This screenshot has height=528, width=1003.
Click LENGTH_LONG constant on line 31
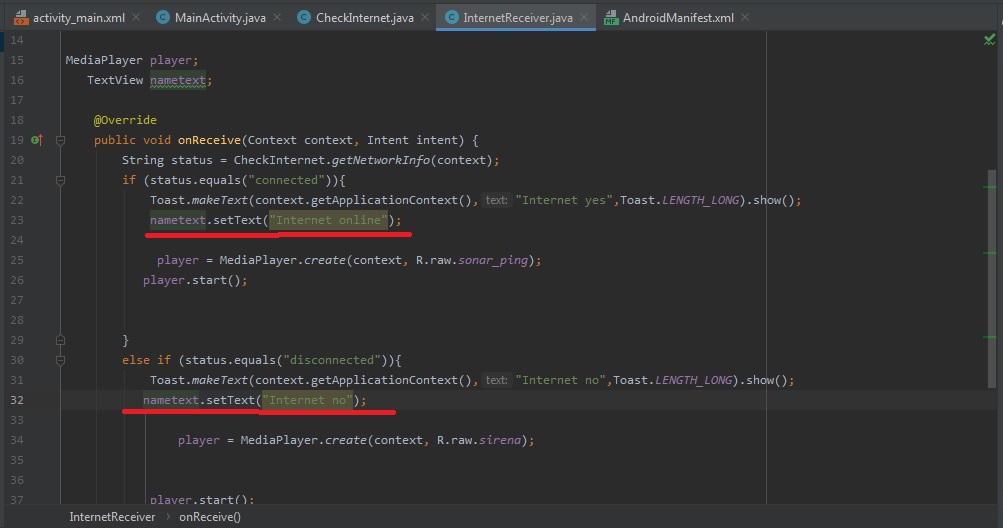(x=693, y=380)
